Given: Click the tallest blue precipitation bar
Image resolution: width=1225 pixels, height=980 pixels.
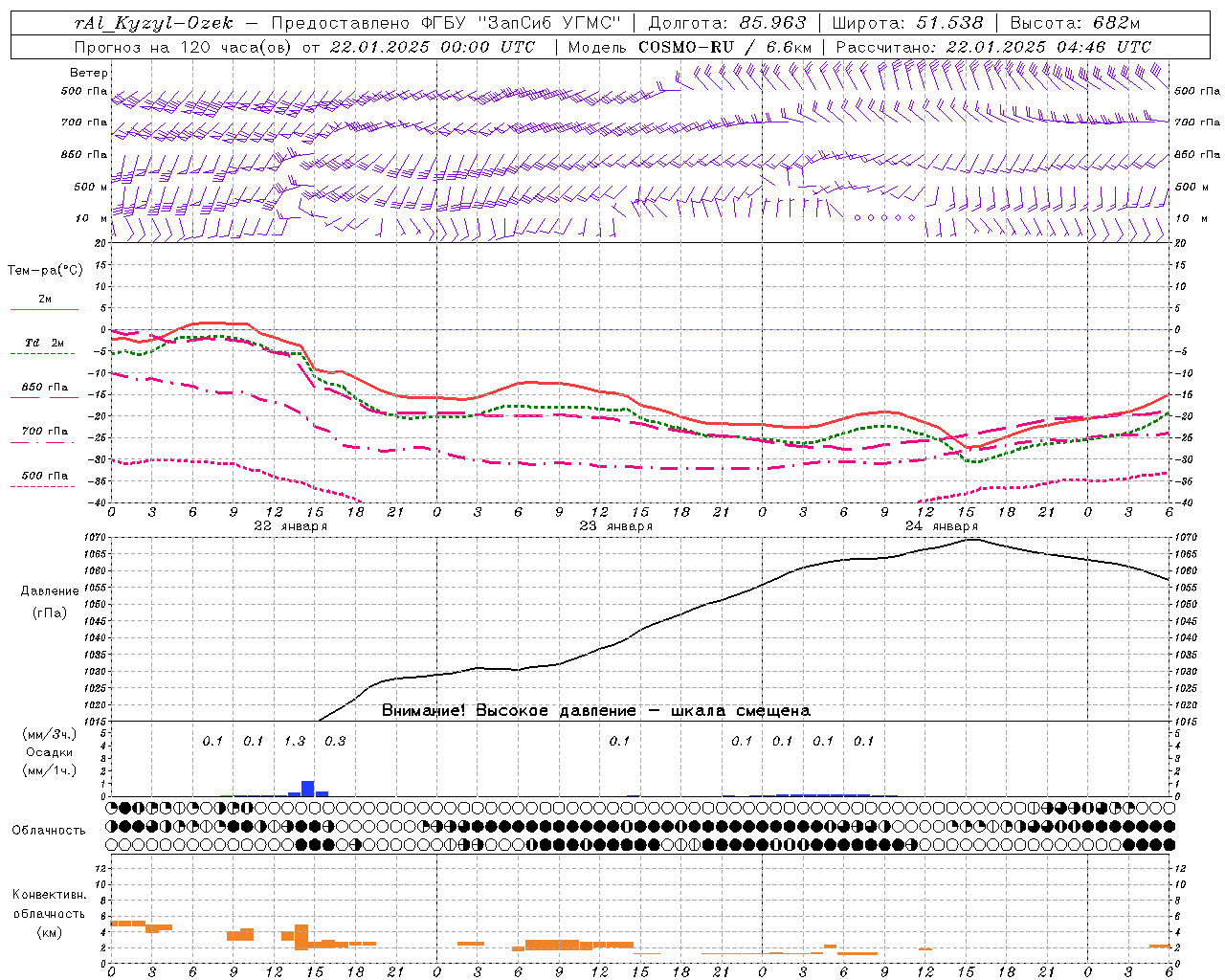Looking at the screenshot, I should click(x=308, y=789).
